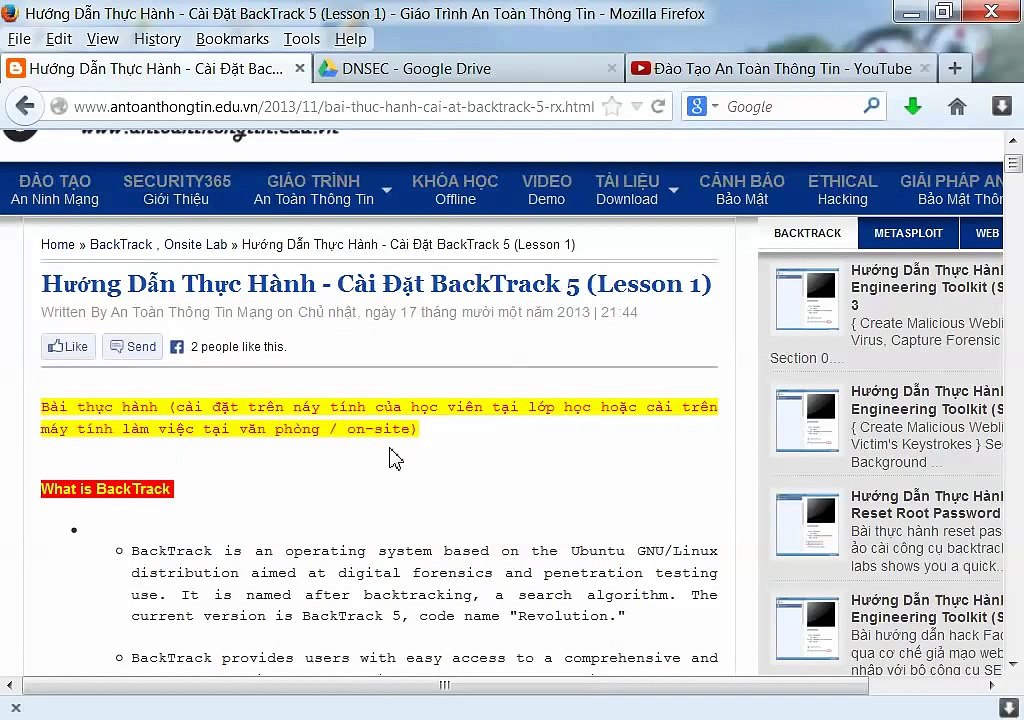1024x720 pixels.
Task: Open VIDEO Demo nav item
Action: point(547,189)
